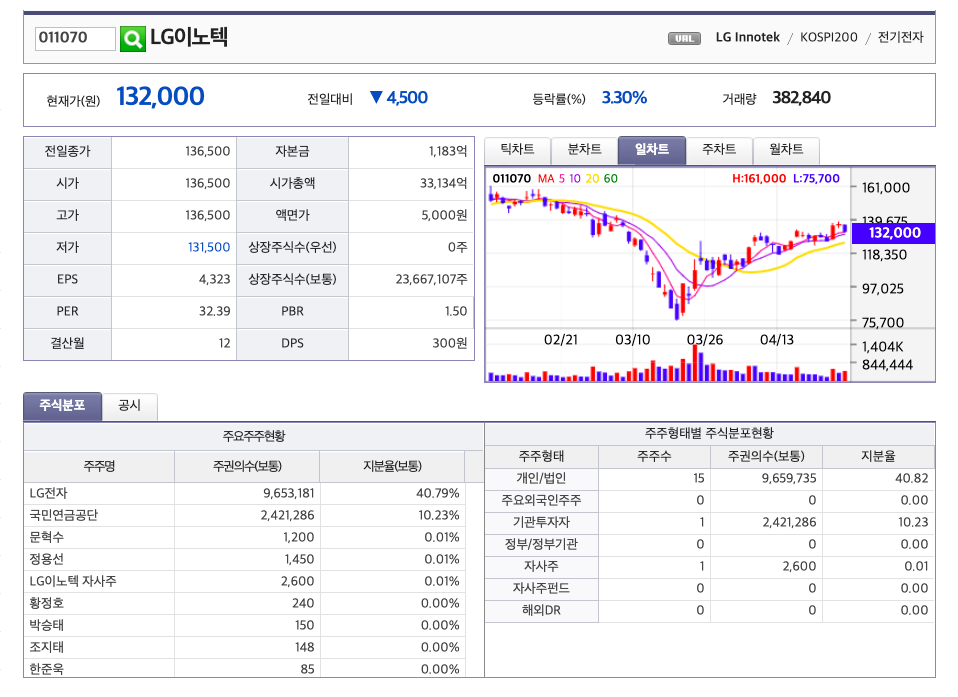Click the 기관투자자 row label
958x697 pixels.
[541, 522]
